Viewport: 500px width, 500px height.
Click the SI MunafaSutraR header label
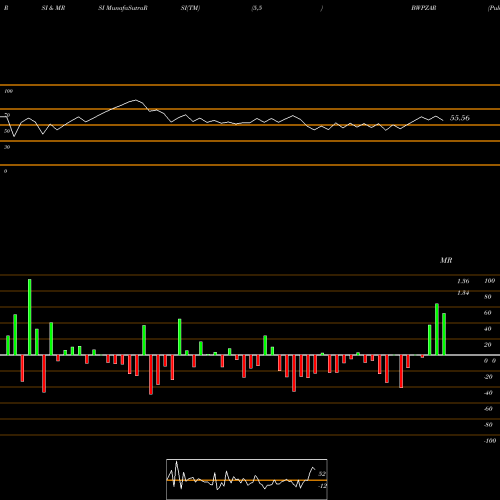coord(123,8)
